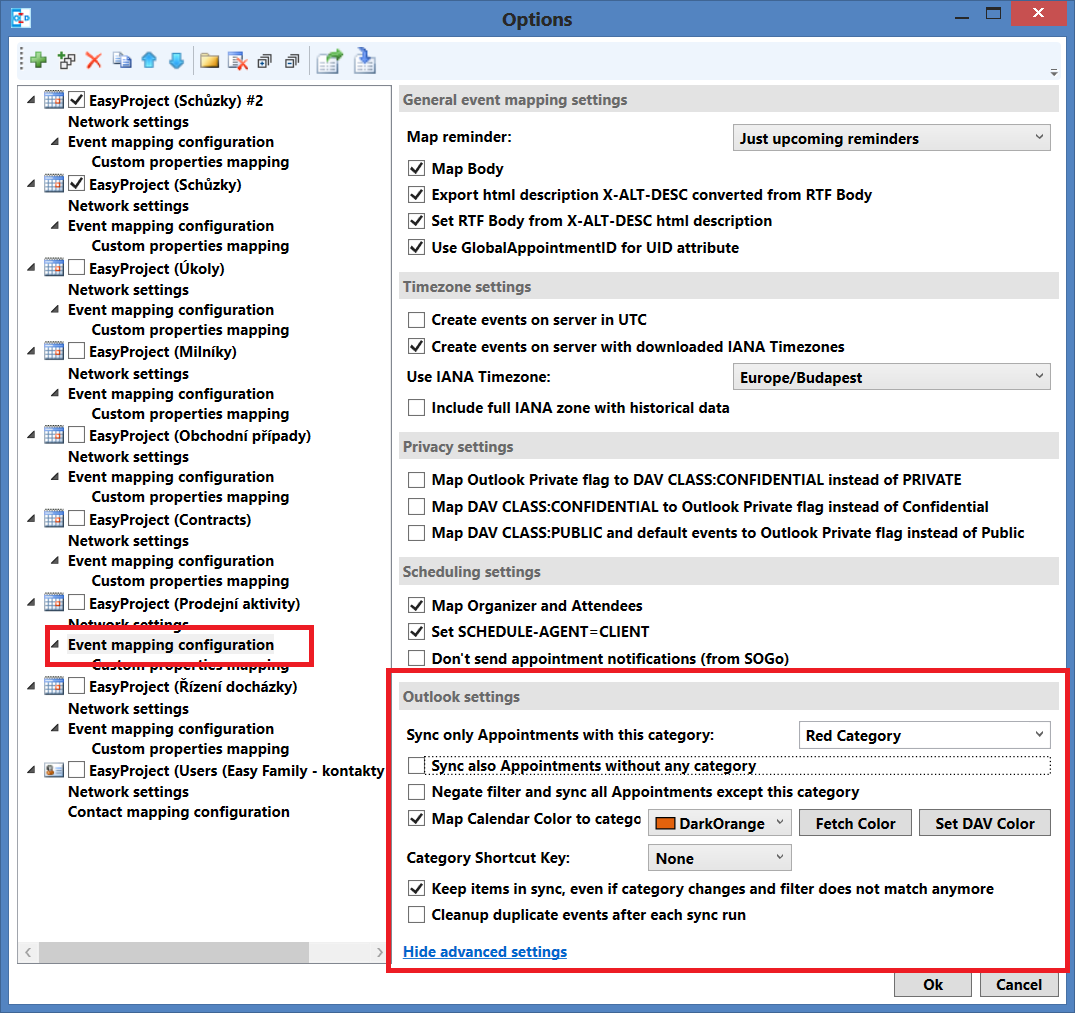1075x1013 pixels.
Task: Open the DarkOrange color swatch picker
Action: [719, 823]
